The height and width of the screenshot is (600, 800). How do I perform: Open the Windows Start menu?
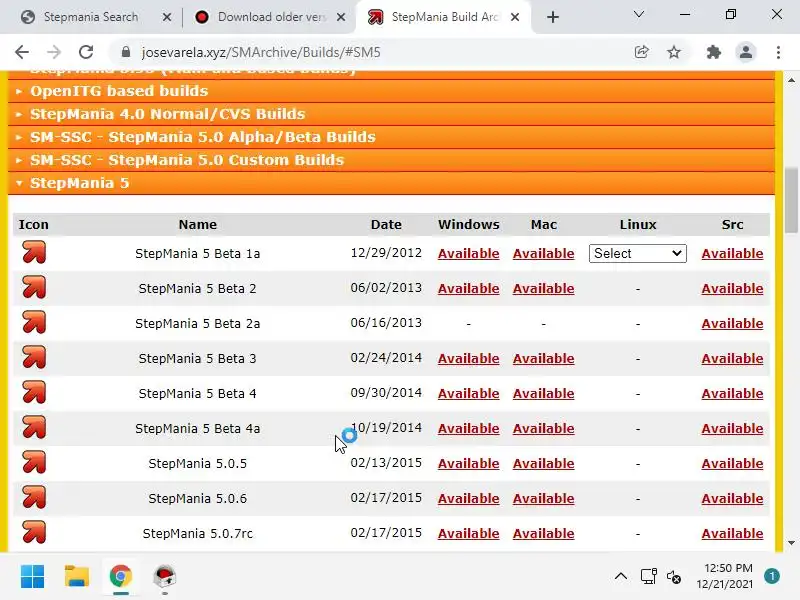(x=33, y=577)
